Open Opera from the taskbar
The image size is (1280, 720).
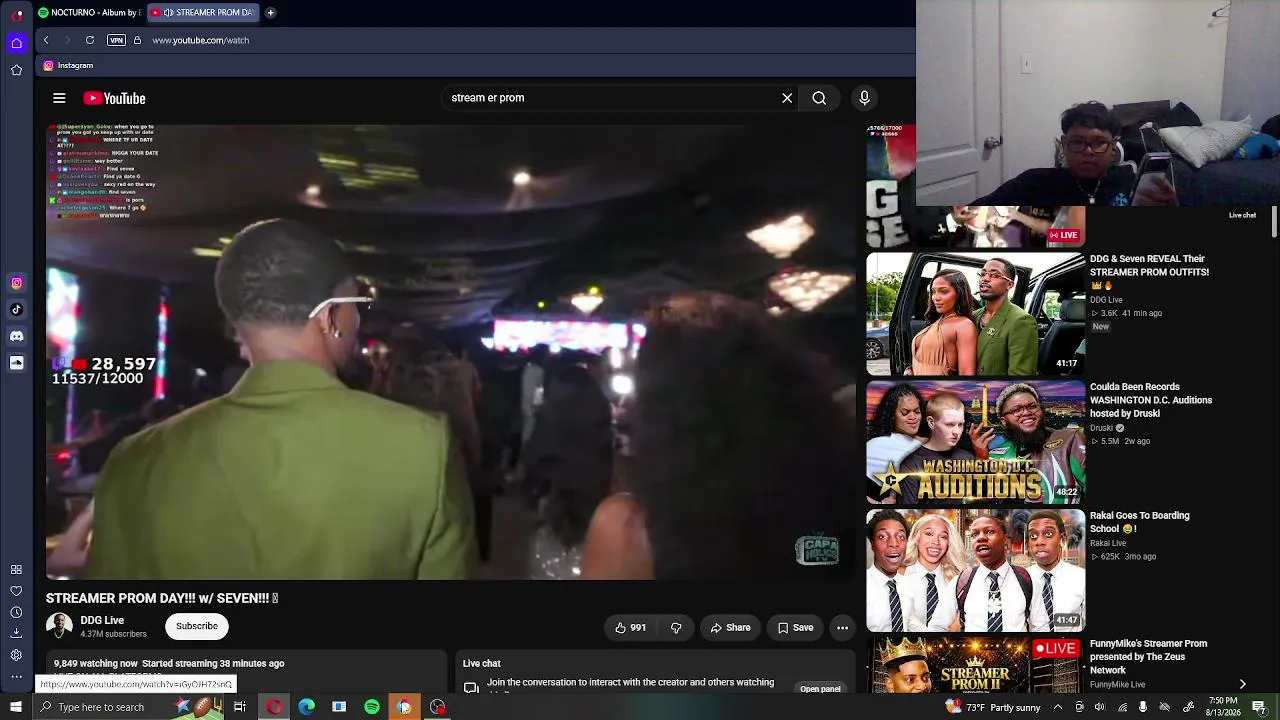[x=274, y=707]
